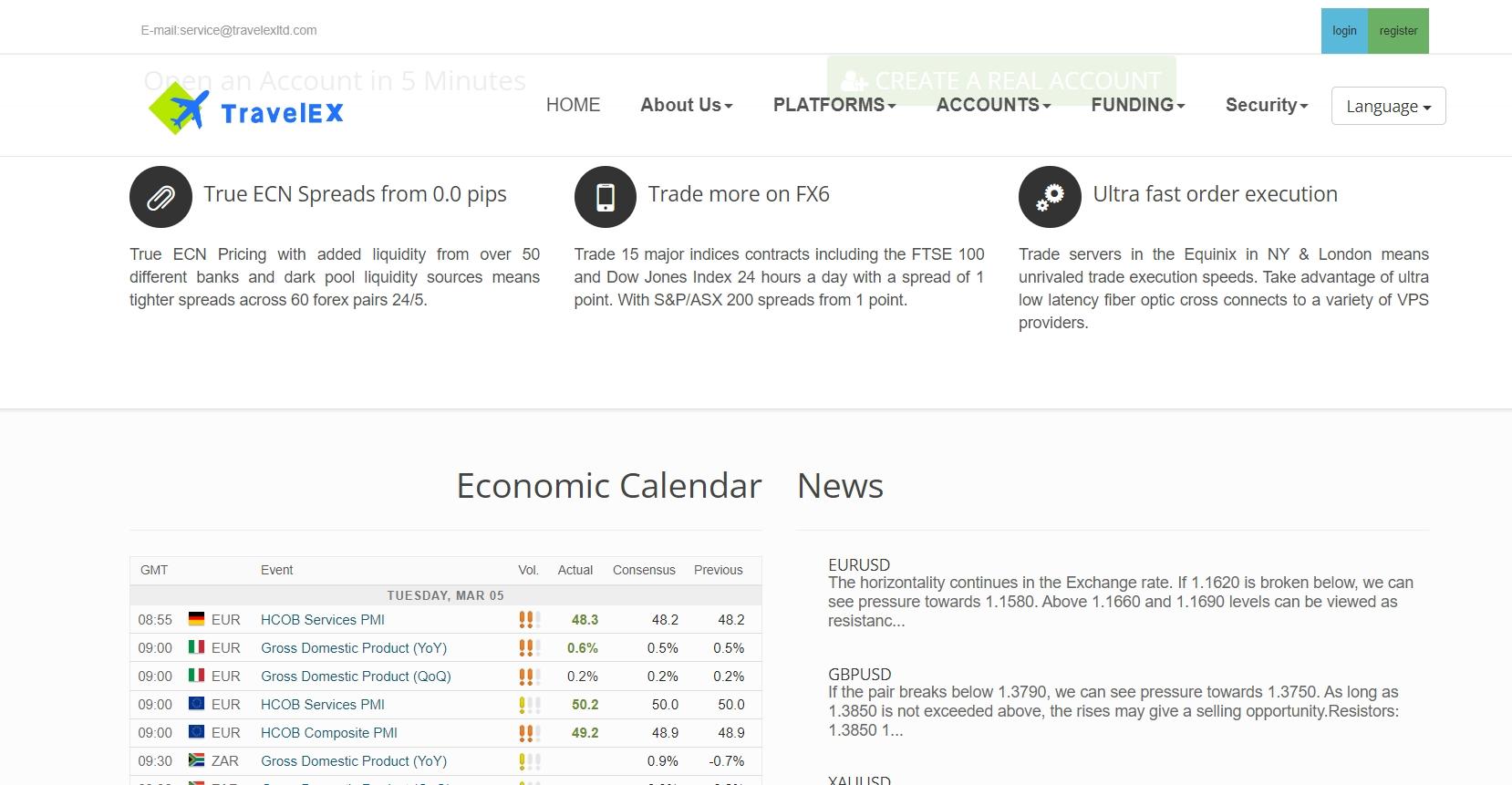Click the True ECN Spreads from 0.0 pips heading
Viewport: 1512px width, 785px height.
[355, 194]
